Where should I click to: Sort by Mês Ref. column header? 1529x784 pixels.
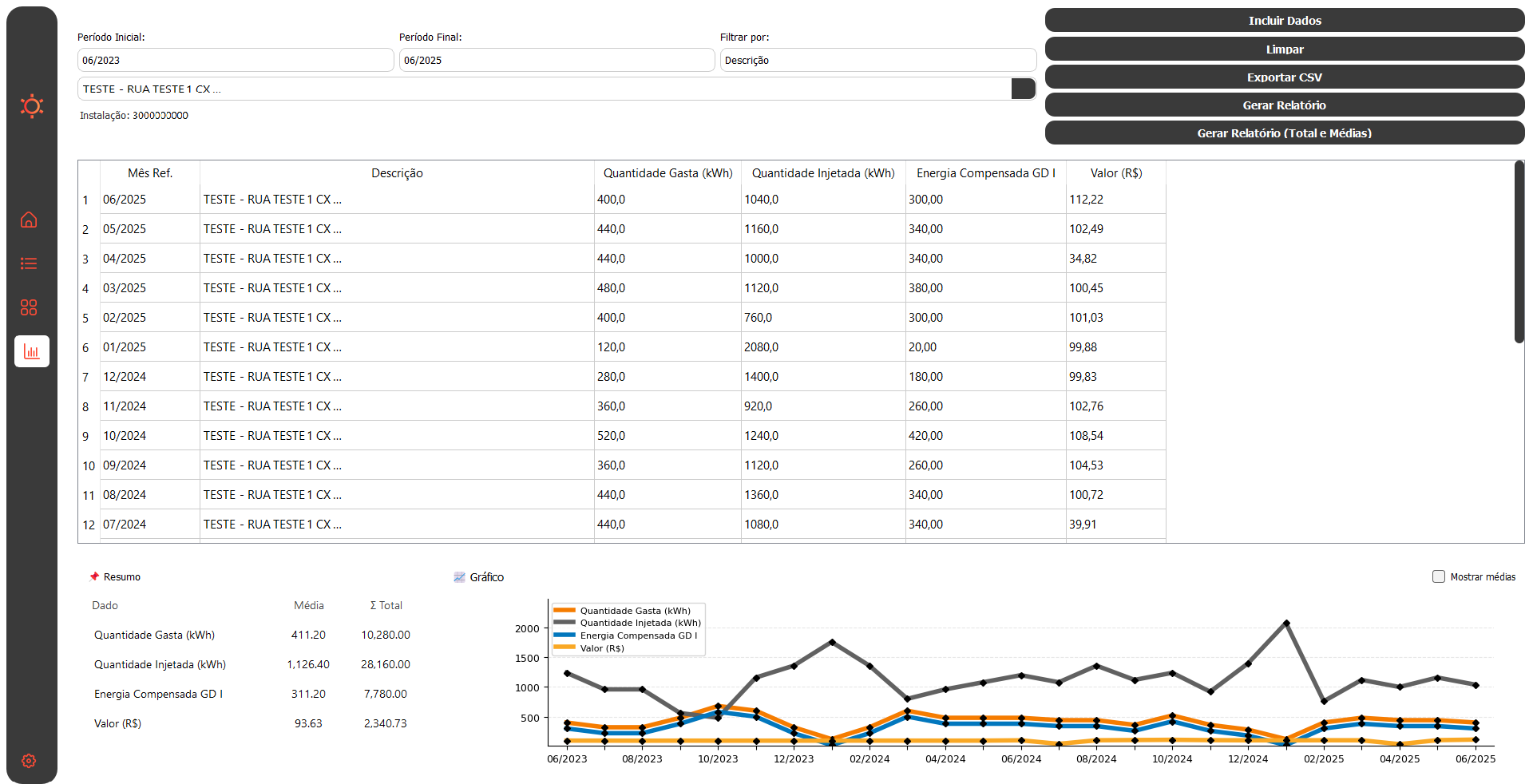pyautogui.click(x=150, y=173)
